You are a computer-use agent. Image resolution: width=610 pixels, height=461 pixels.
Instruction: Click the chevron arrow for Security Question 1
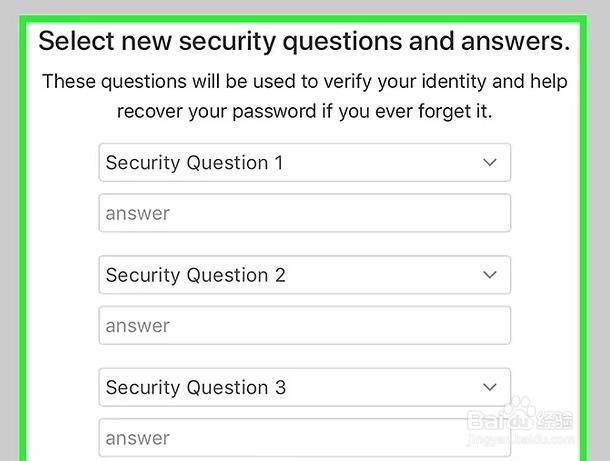pos(489,162)
